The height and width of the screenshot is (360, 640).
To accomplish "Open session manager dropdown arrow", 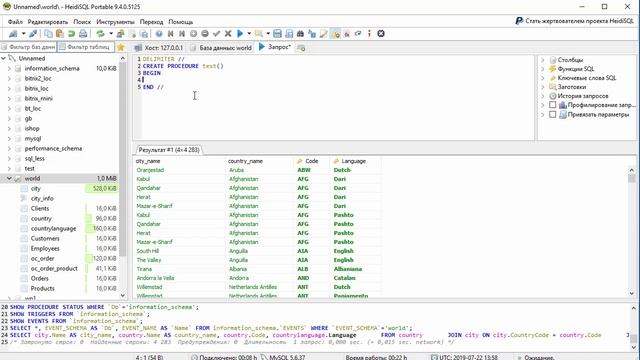I will click(x=23, y=34).
